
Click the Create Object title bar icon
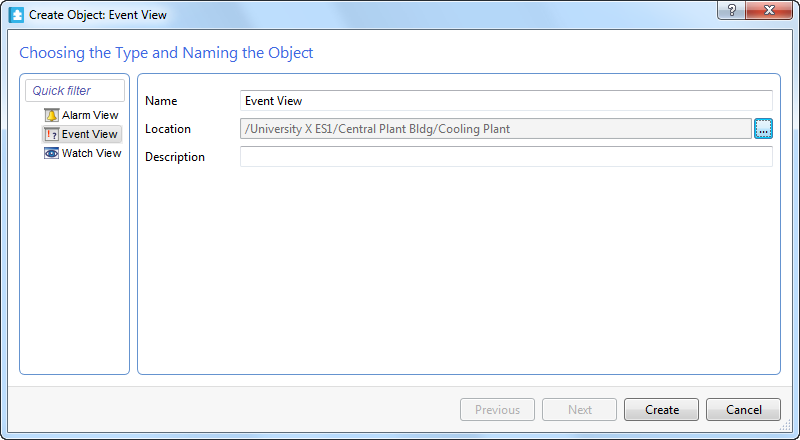pos(16,16)
